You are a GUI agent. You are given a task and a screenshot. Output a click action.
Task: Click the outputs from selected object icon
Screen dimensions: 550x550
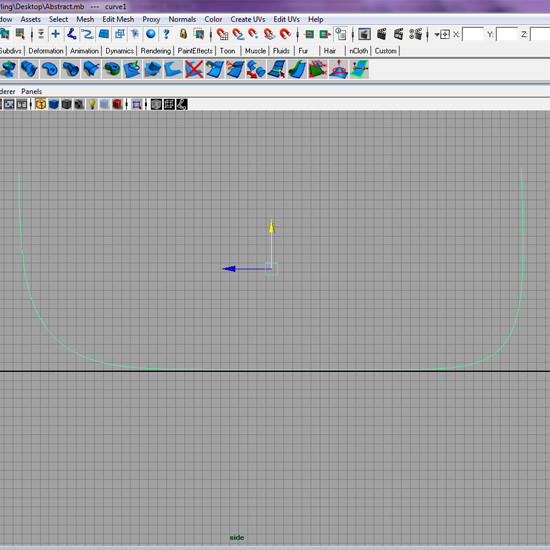coord(325,34)
